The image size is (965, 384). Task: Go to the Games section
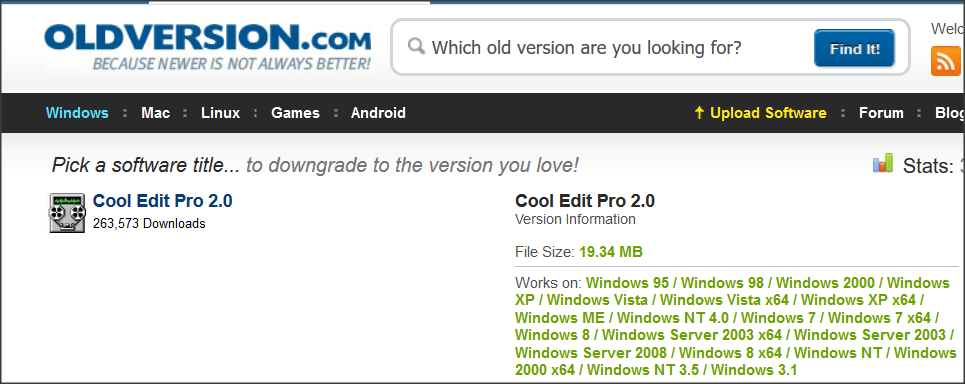pyautogui.click(x=295, y=113)
